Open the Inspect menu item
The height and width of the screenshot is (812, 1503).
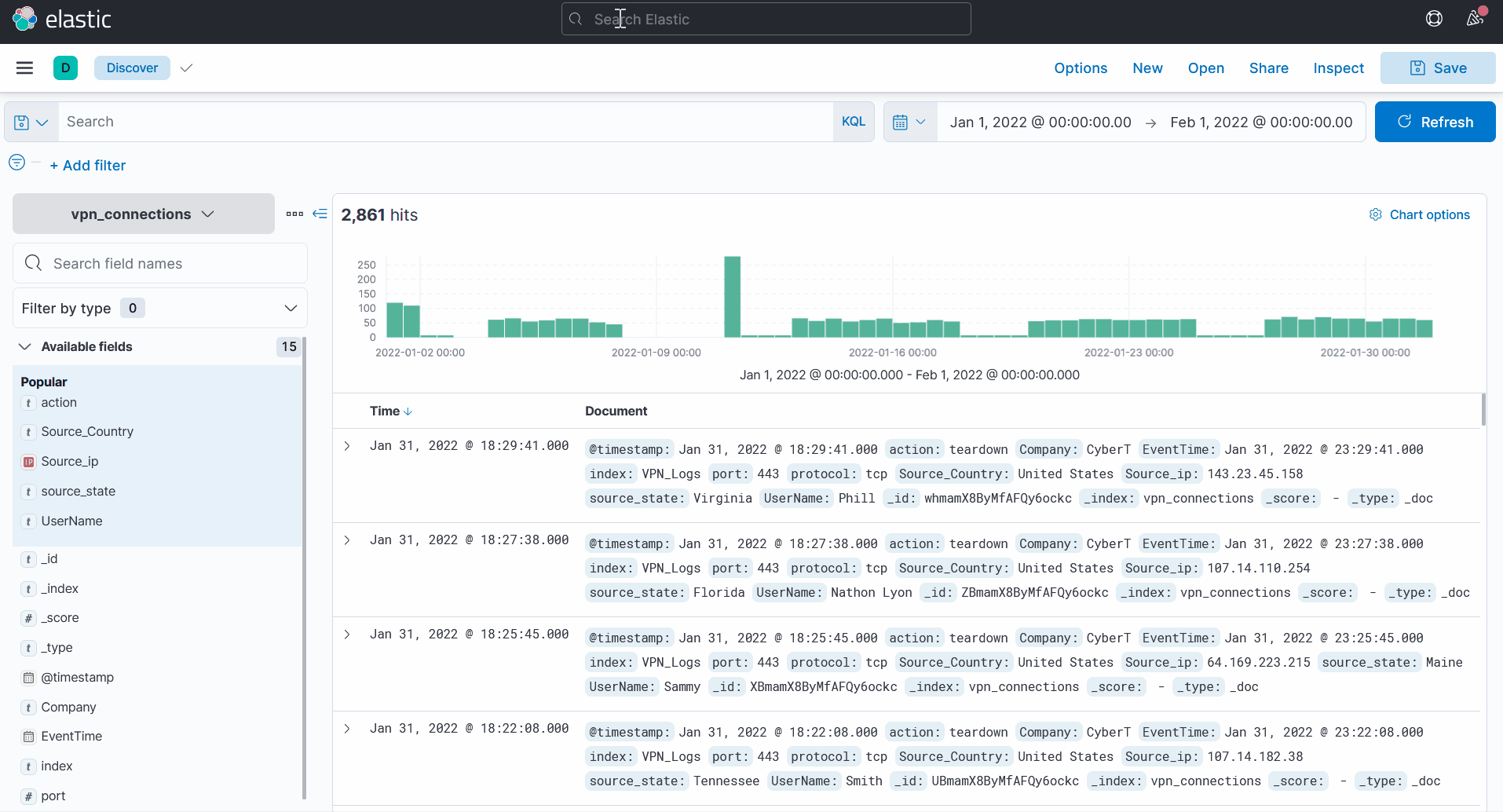(1338, 68)
